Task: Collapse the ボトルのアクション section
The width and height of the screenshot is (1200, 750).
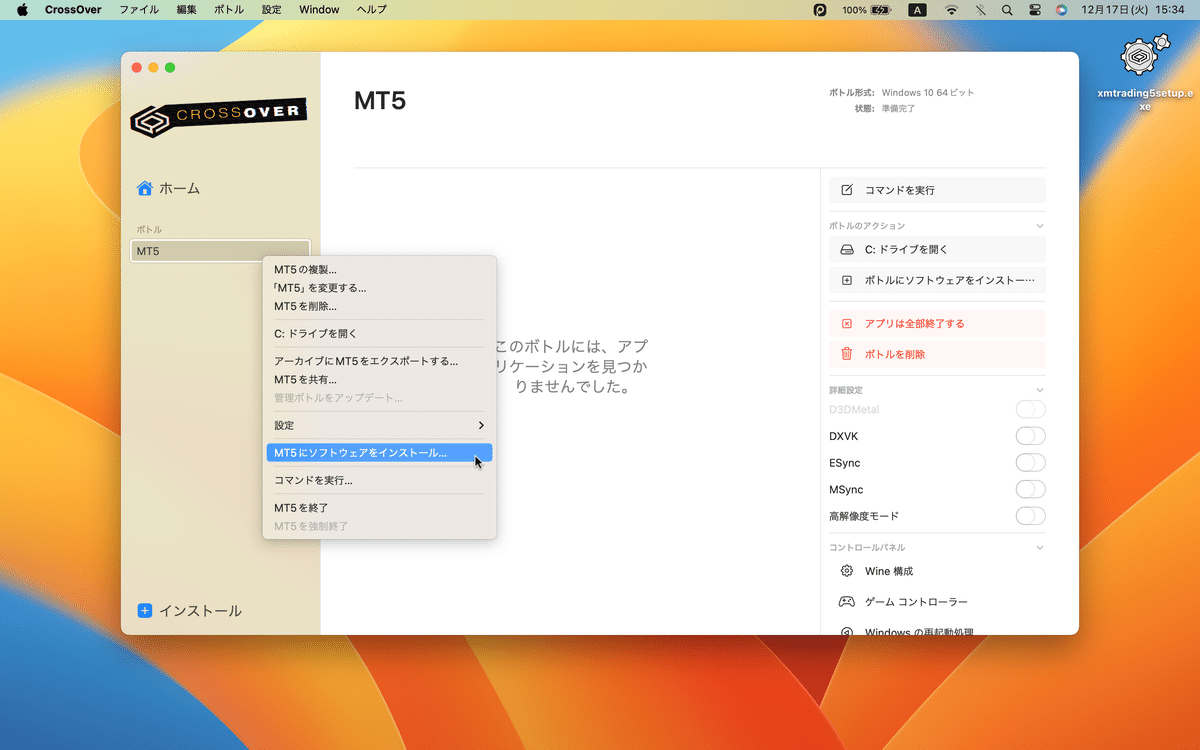Action: [1039, 226]
